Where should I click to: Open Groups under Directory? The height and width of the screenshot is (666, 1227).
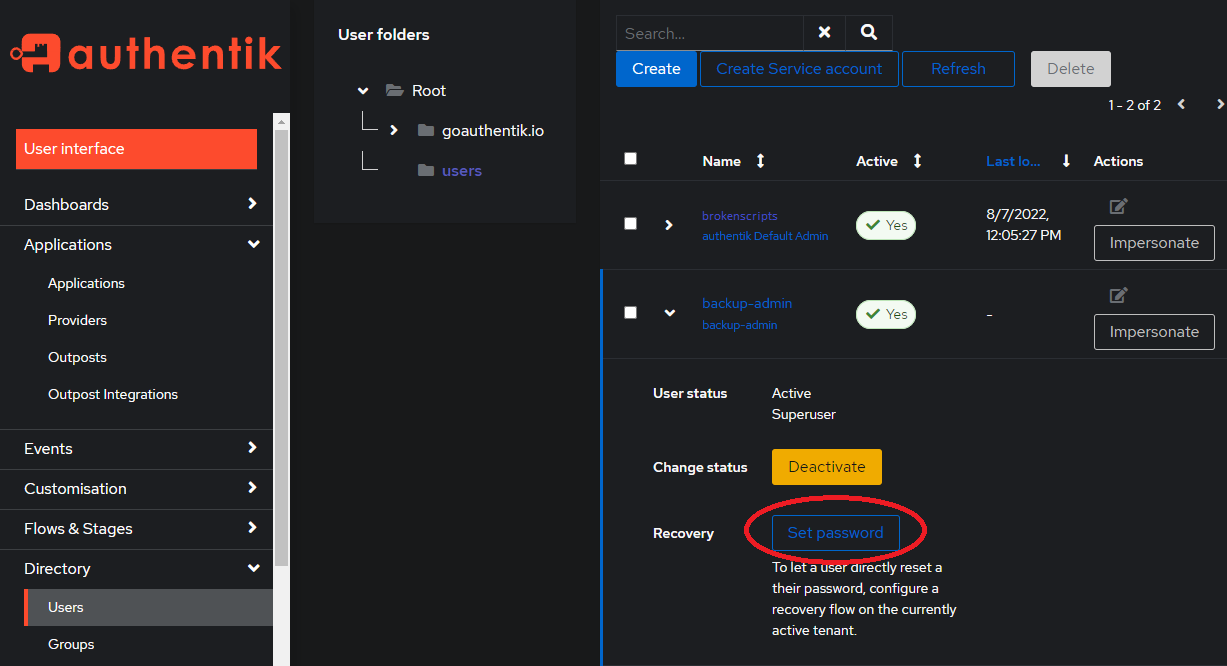click(x=71, y=644)
